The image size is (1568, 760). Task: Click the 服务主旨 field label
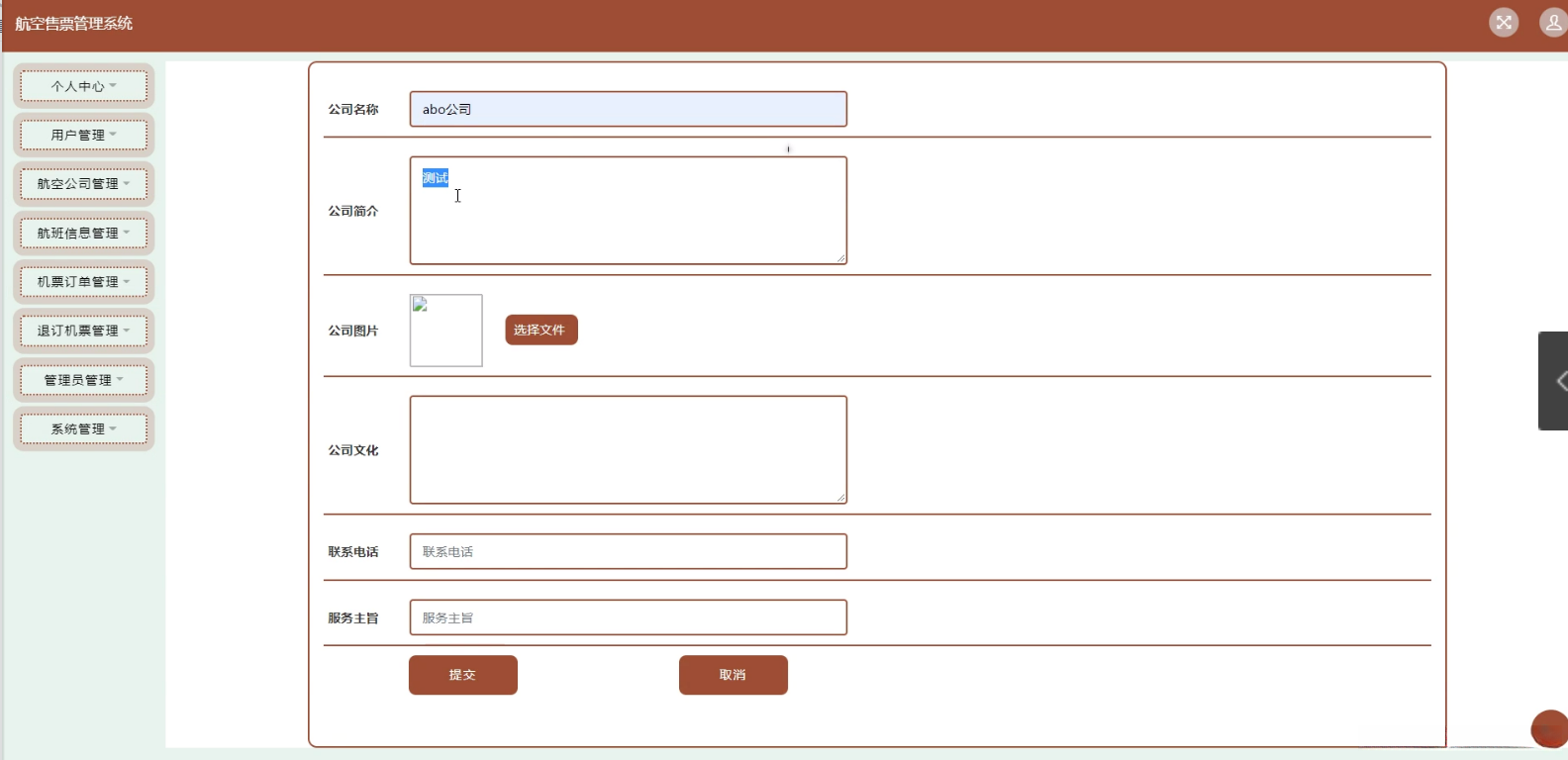point(353,618)
